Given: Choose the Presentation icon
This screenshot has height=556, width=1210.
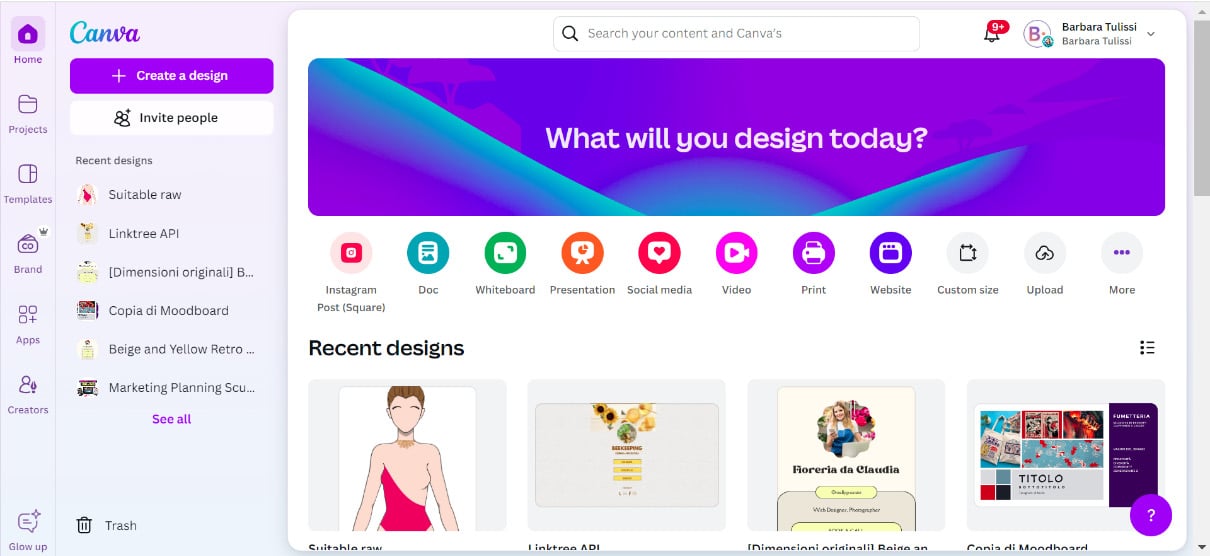Looking at the screenshot, I should tap(582, 253).
